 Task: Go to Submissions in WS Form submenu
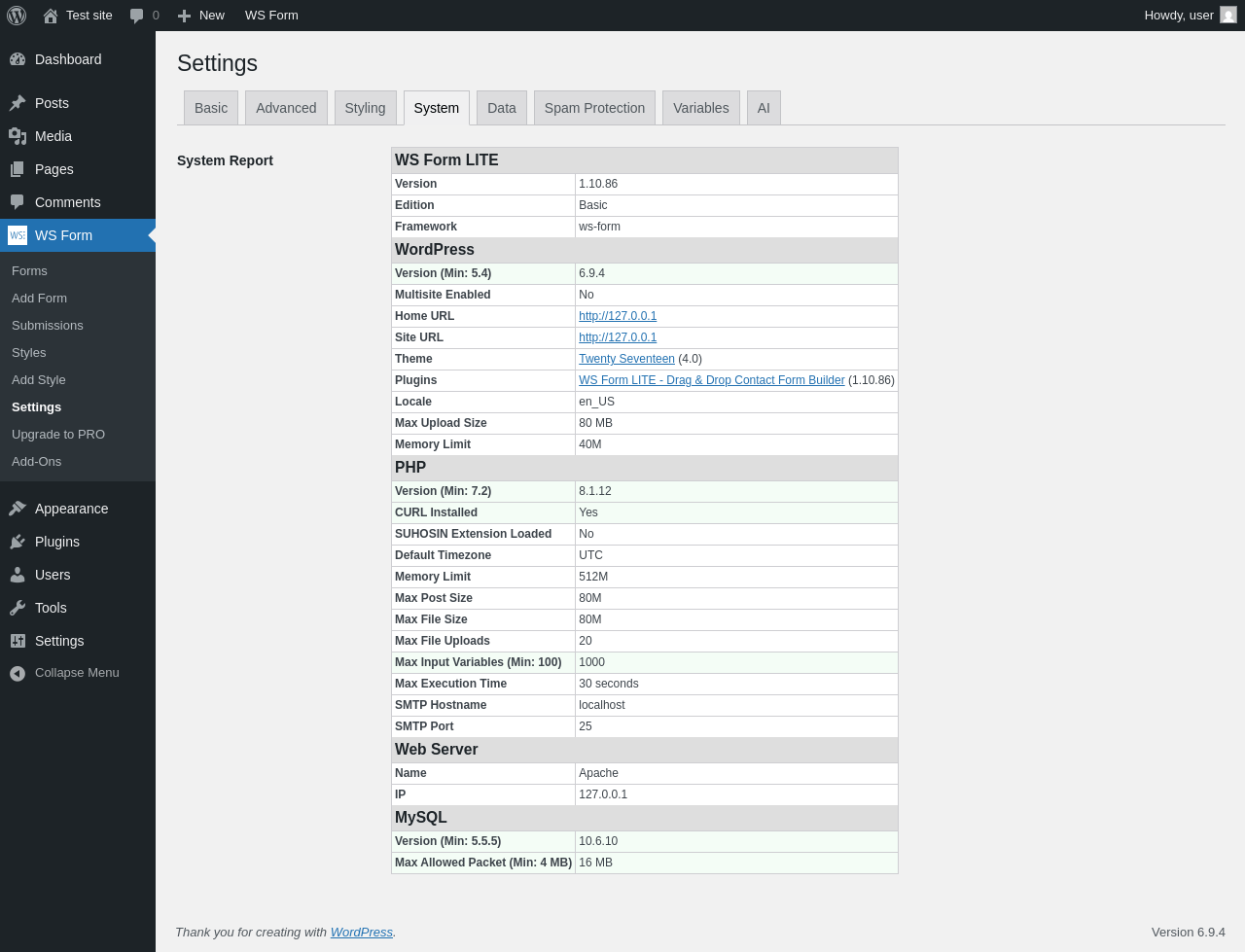click(48, 326)
